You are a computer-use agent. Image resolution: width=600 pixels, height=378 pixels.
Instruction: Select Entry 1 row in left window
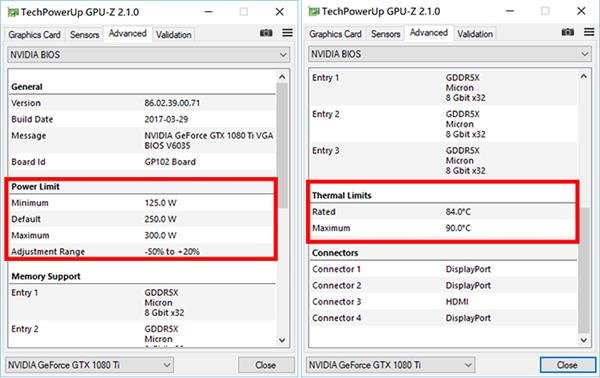click(x=142, y=303)
